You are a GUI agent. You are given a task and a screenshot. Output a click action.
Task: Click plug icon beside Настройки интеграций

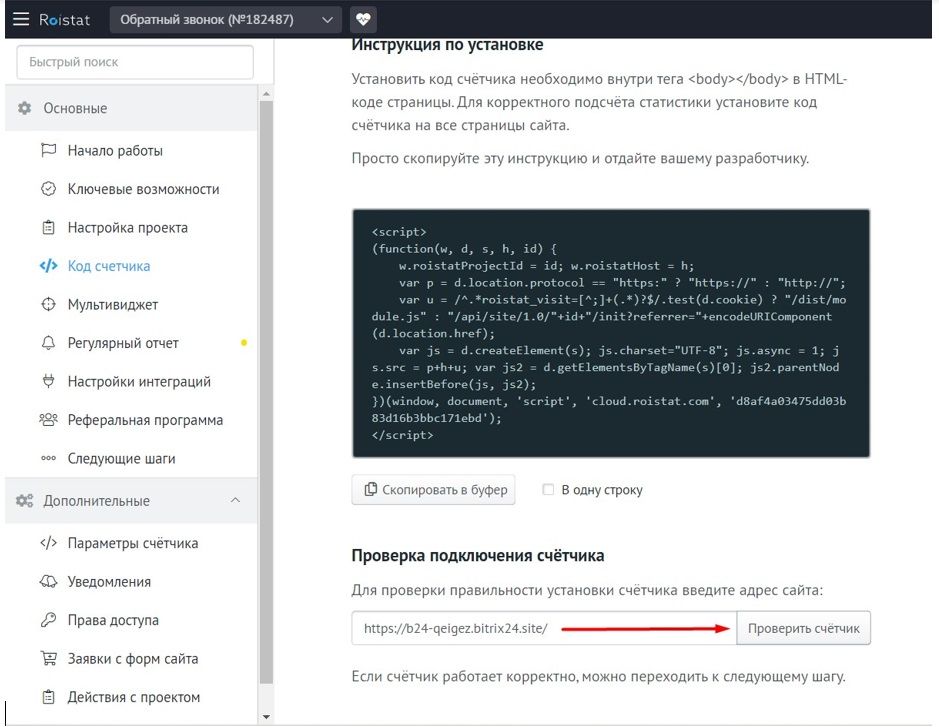coord(49,381)
